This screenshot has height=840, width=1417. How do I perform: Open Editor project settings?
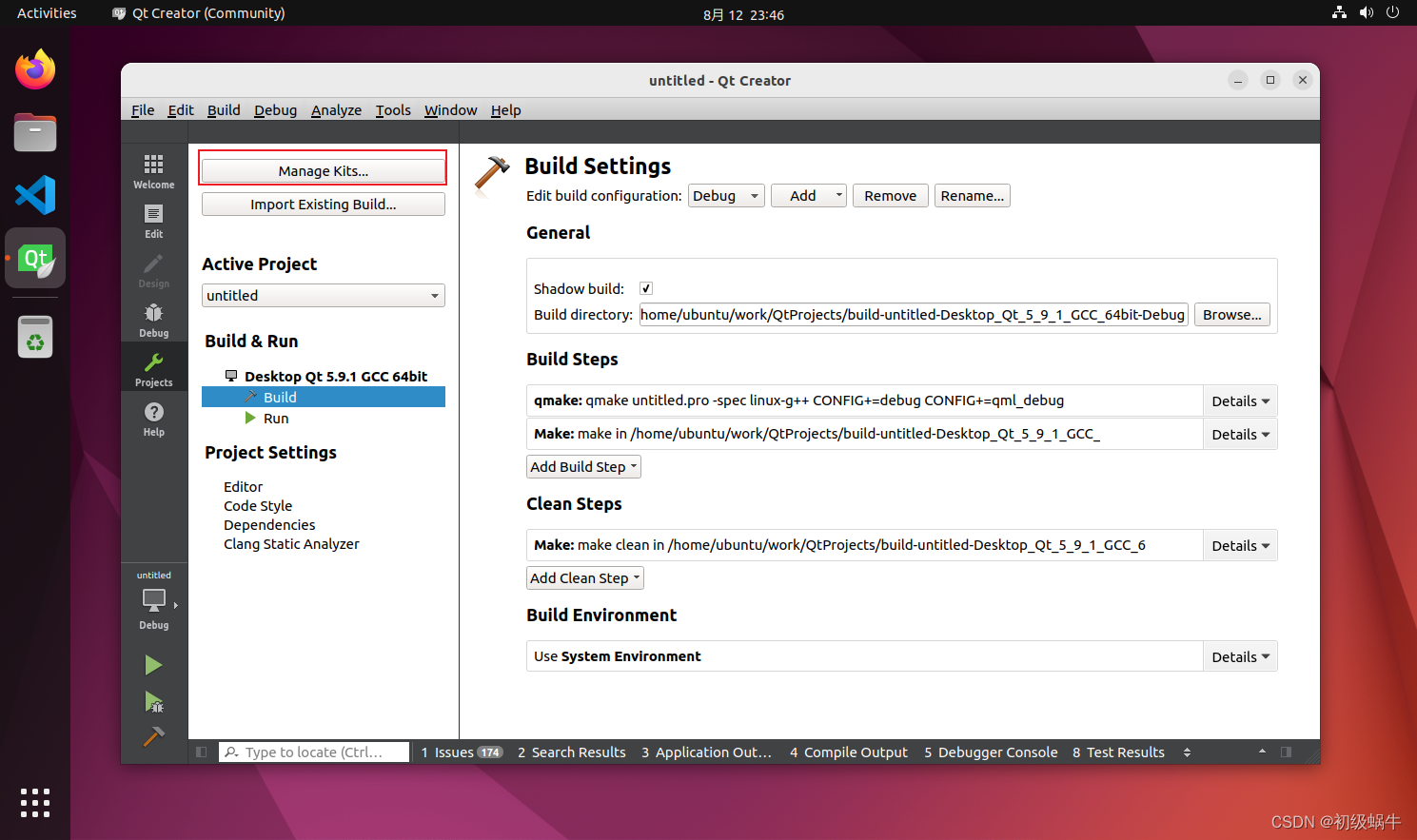click(243, 486)
